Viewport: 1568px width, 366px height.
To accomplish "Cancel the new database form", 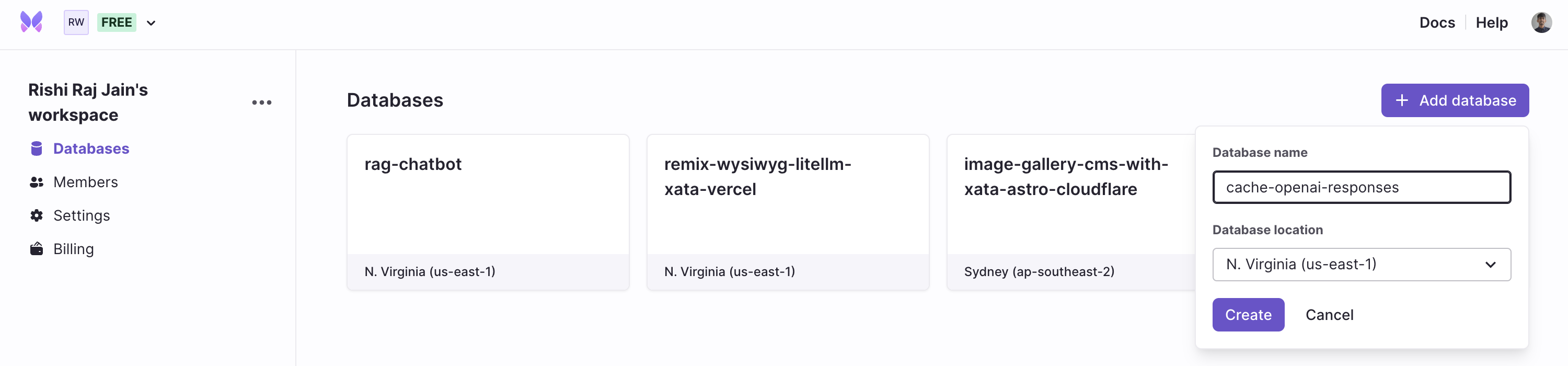I will coord(1329,315).
